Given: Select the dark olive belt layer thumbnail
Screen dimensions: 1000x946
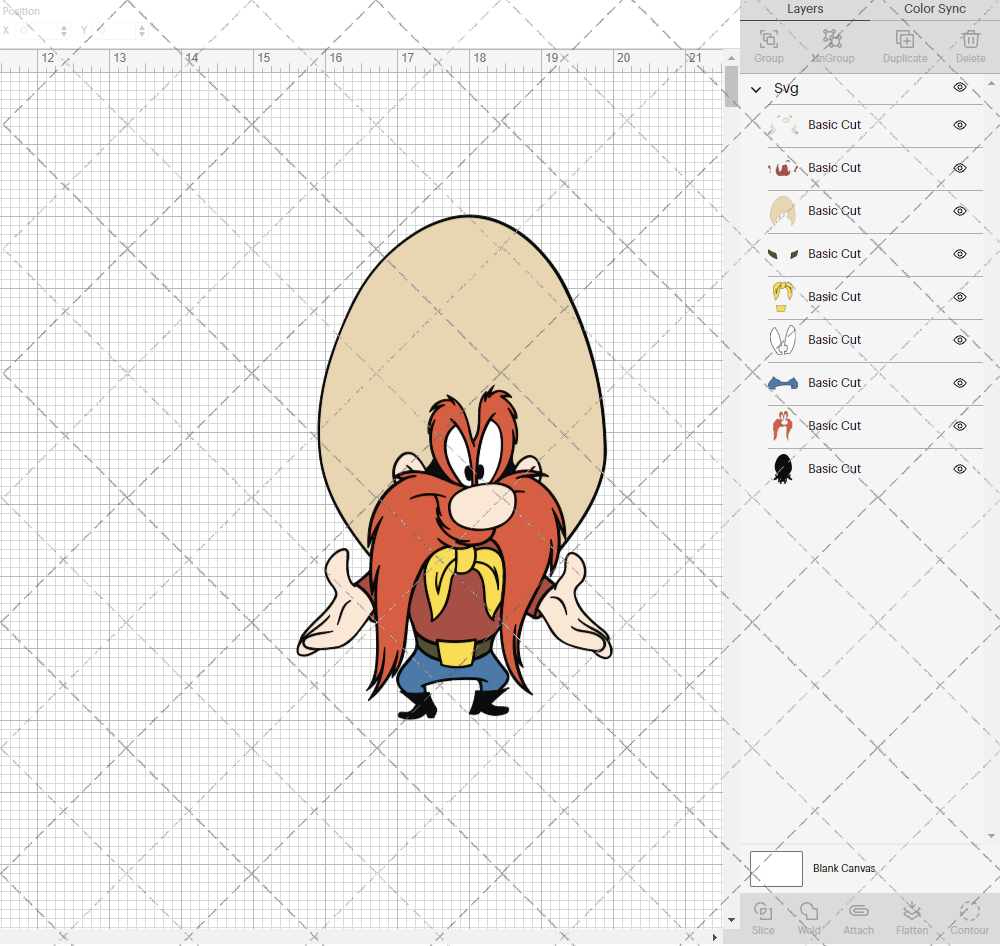Looking at the screenshot, I should [x=783, y=255].
